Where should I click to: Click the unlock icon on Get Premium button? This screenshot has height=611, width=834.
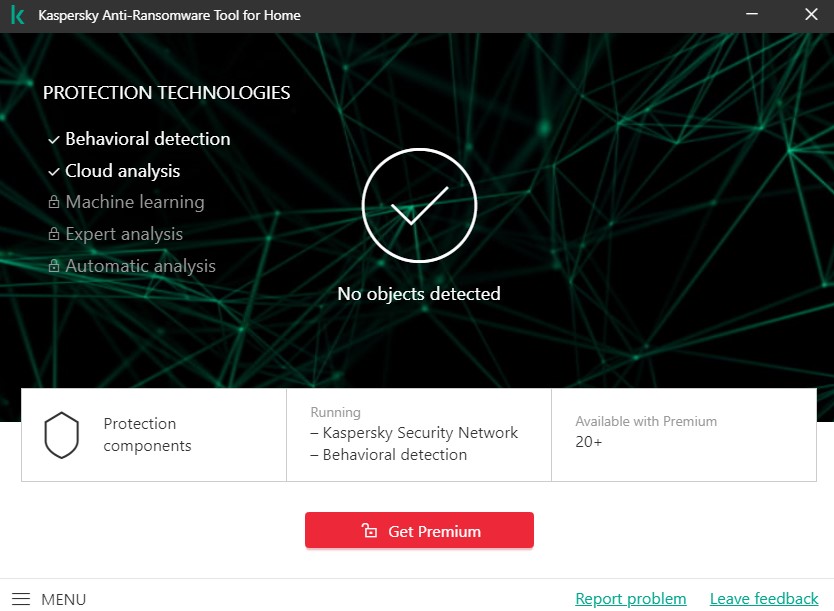369,531
